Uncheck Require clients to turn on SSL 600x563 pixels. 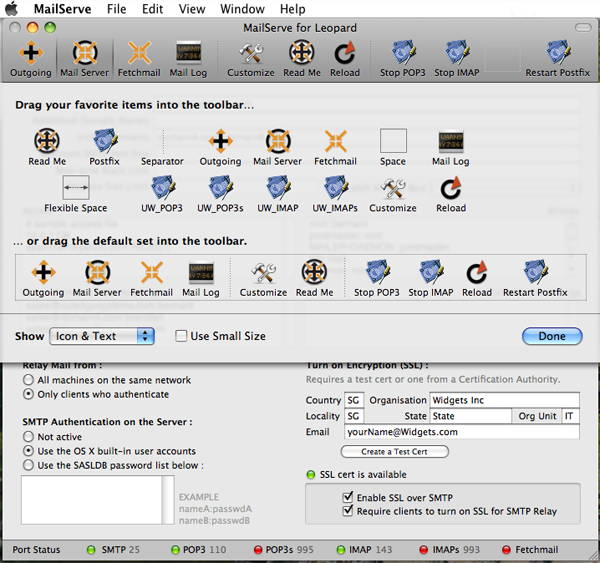click(x=348, y=511)
